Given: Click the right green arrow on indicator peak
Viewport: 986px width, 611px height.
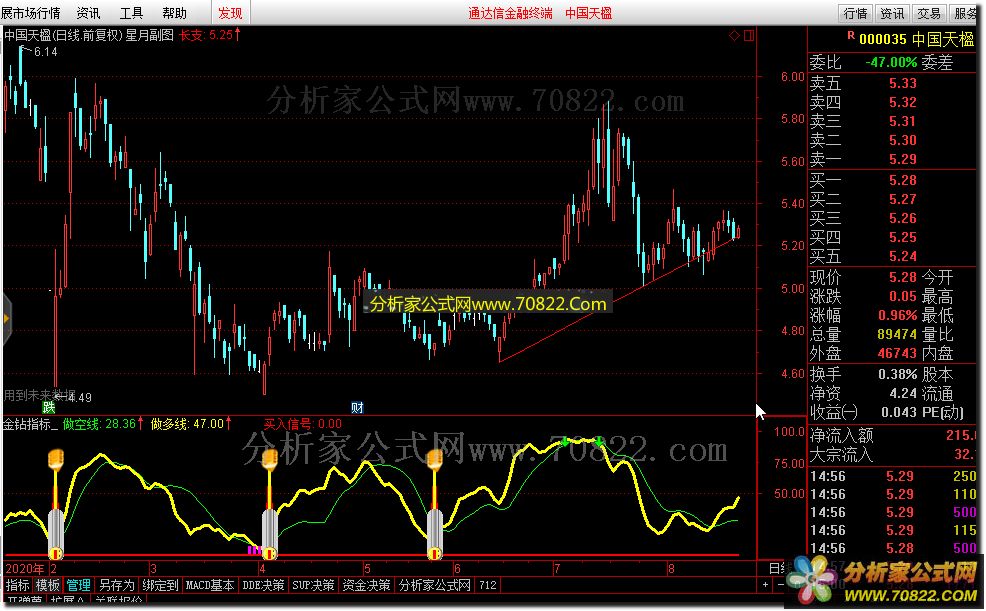Looking at the screenshot, I should point(599,442).
